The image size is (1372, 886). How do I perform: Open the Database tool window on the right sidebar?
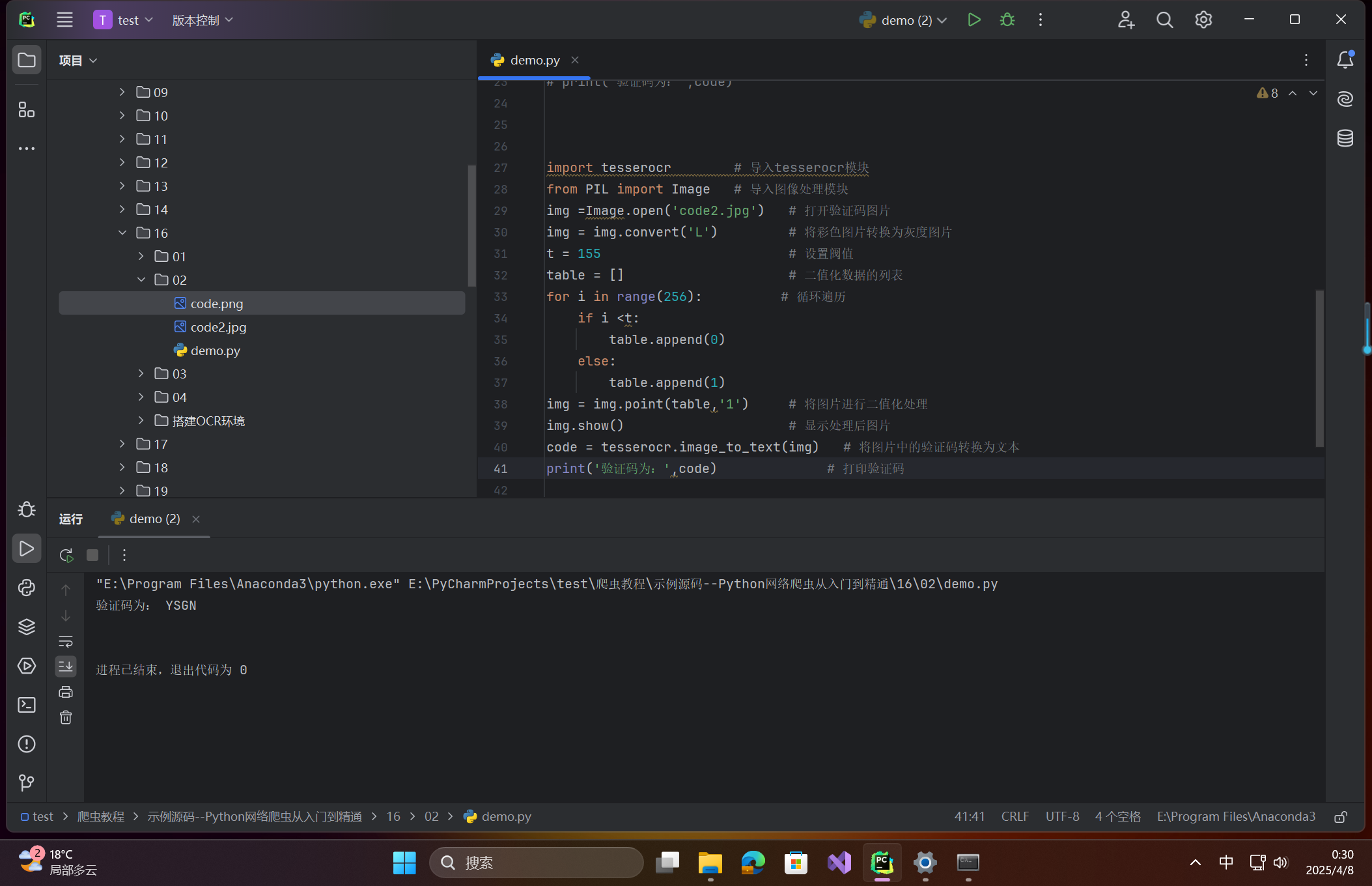1345,138
